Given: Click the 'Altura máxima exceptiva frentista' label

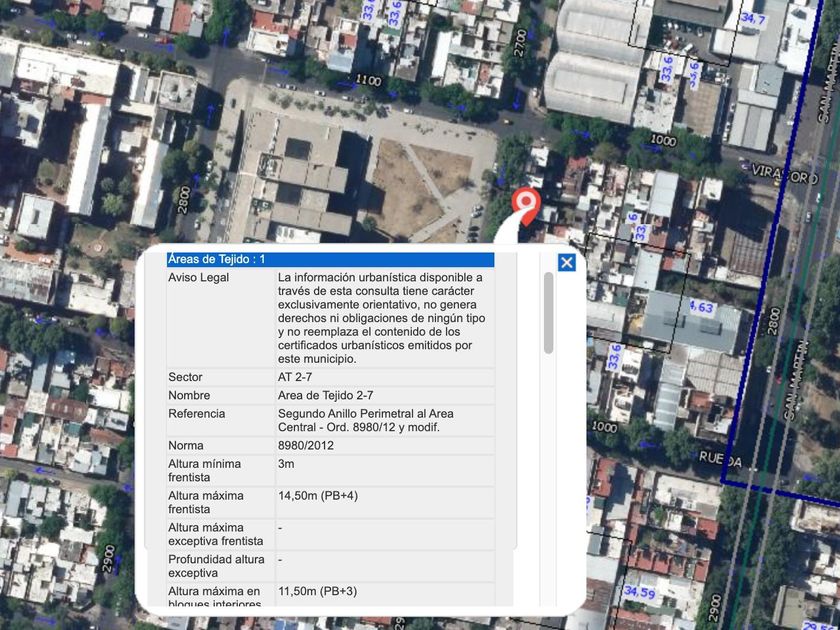Looking at the screenshot, I should pos(216,534).
